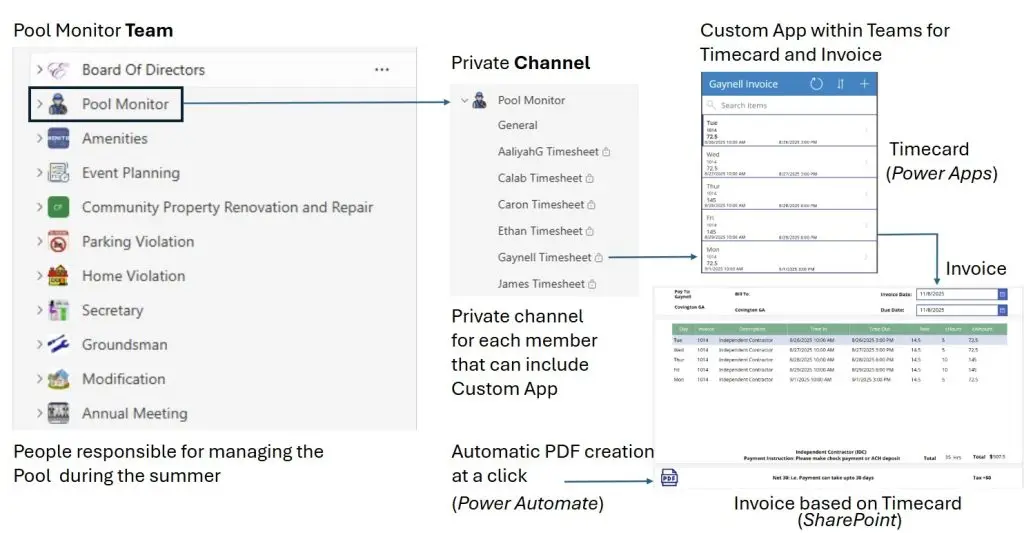Click the Groundsman tools icon
The image size is (1024, 533).
coord(58,344)
